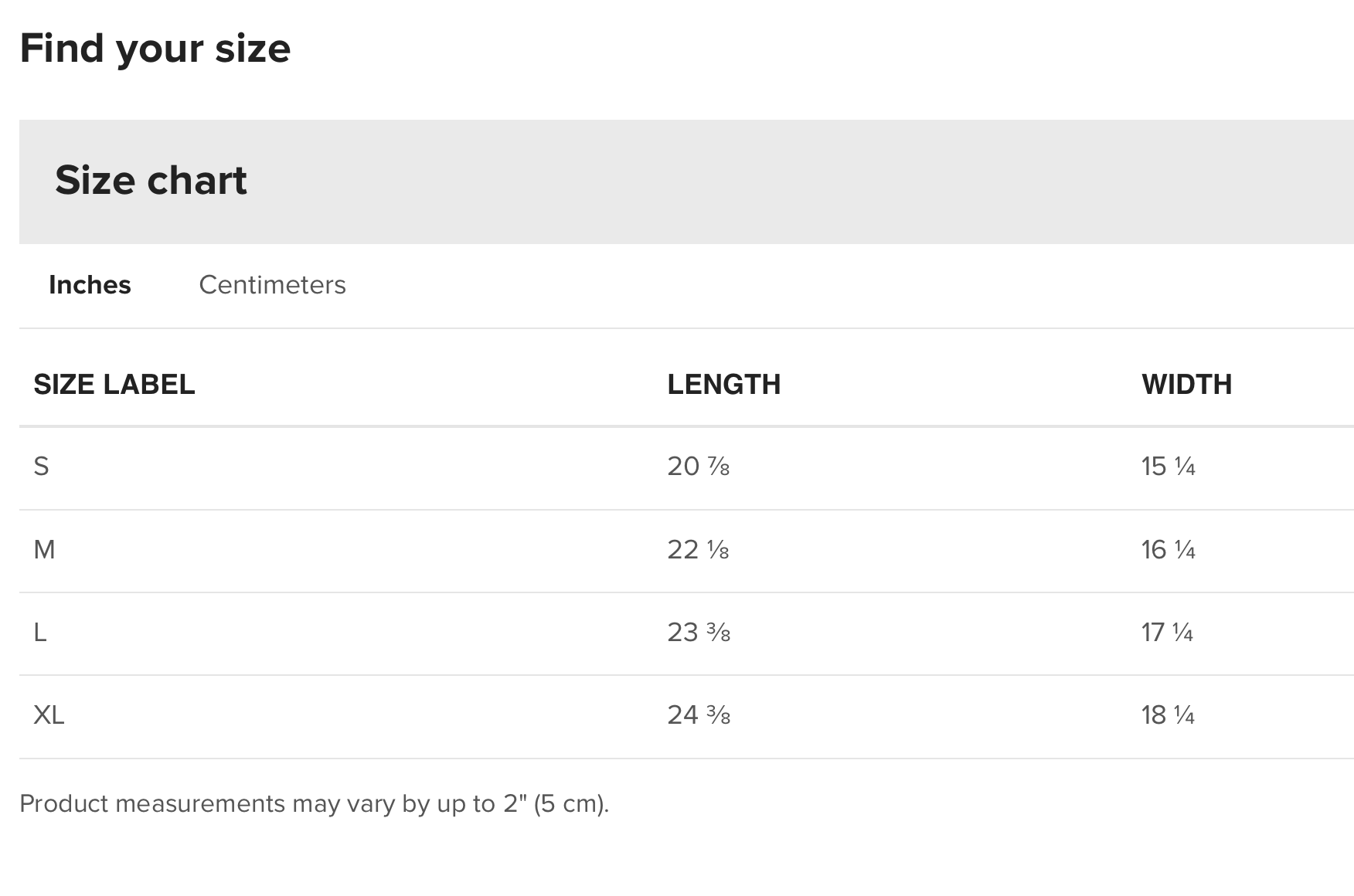Viewport: 1354px width, 896px height.
Task: Click the 17 ¼ width value
Action: (x=1168, y=633)
